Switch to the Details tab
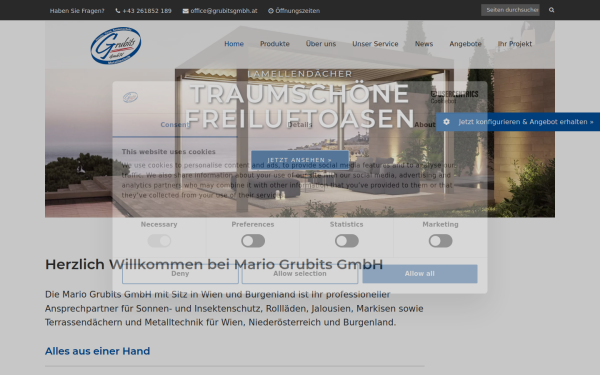600x375 pixels. (300, 125)
